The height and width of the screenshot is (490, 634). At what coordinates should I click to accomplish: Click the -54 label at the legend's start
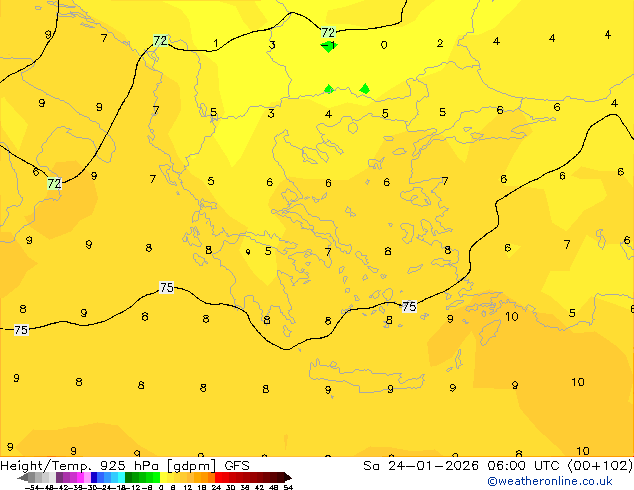click(x=32, y=487)
